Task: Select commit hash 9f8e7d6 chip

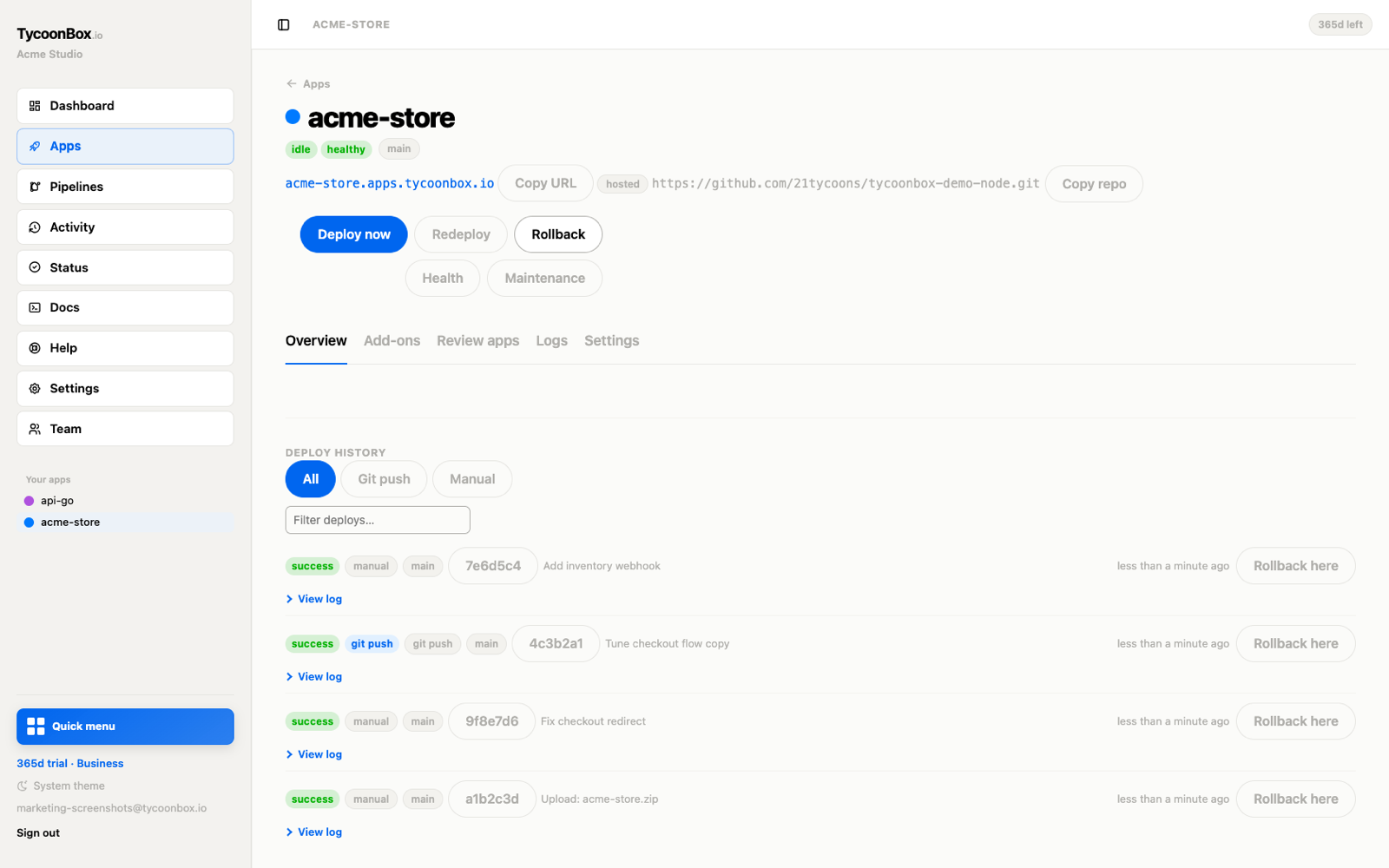Action: (492, 721)
